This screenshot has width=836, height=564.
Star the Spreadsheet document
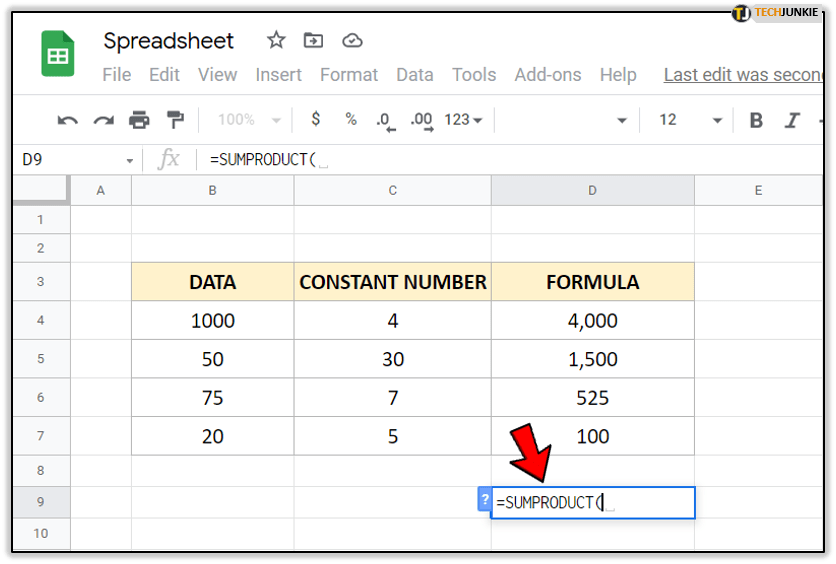coord(276,40)
